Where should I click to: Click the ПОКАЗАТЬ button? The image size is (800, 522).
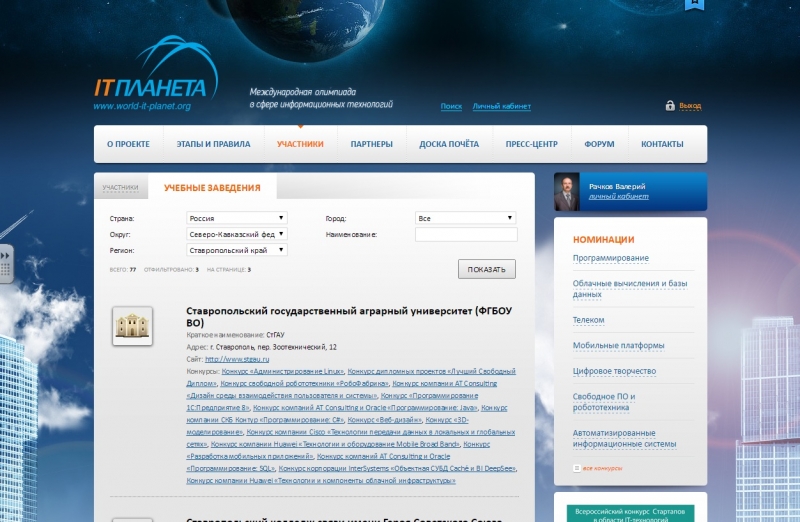487,269
